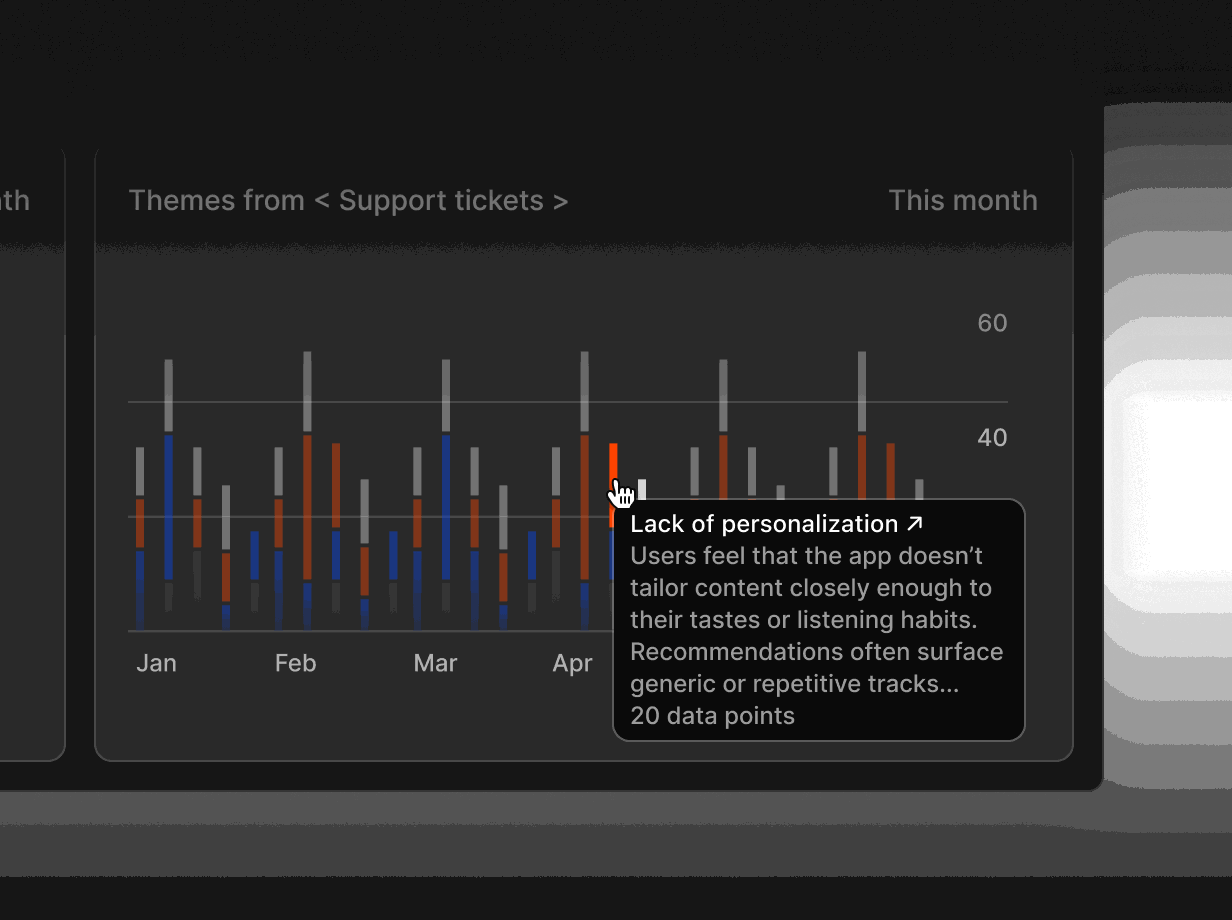Screen dimensions: 1232x920
Task: Click the tall blue bar above Jan
Action: click(168, 507)
